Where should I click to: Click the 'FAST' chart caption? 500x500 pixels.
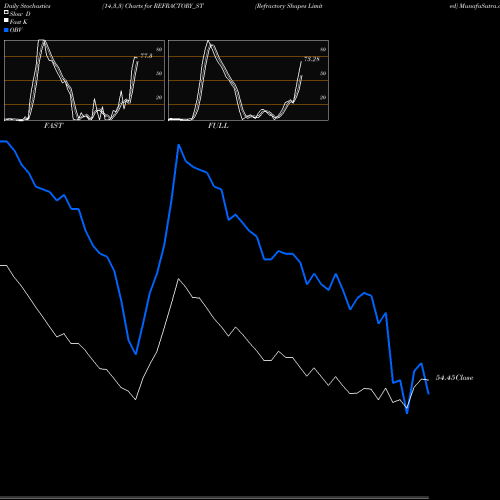[53, 126]
